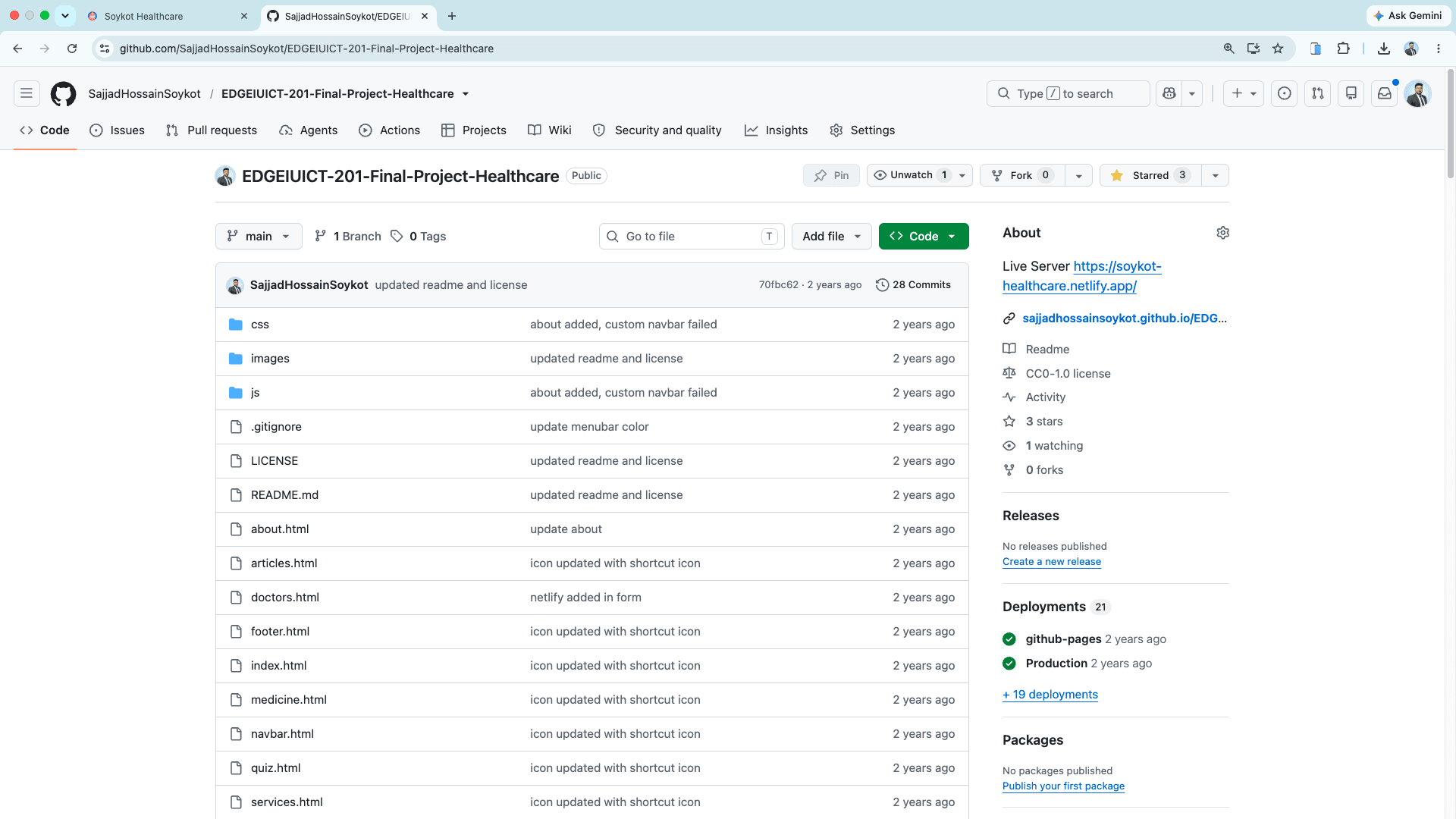Pin this repository to profile
The width and height of the screenshot is (1456, 819).
coord(831,175)
